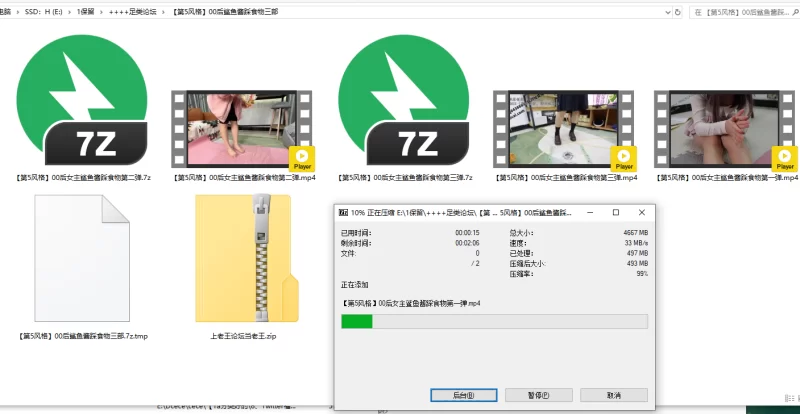Click the 7z icon in compress dialog title bar

click(343, 212)
